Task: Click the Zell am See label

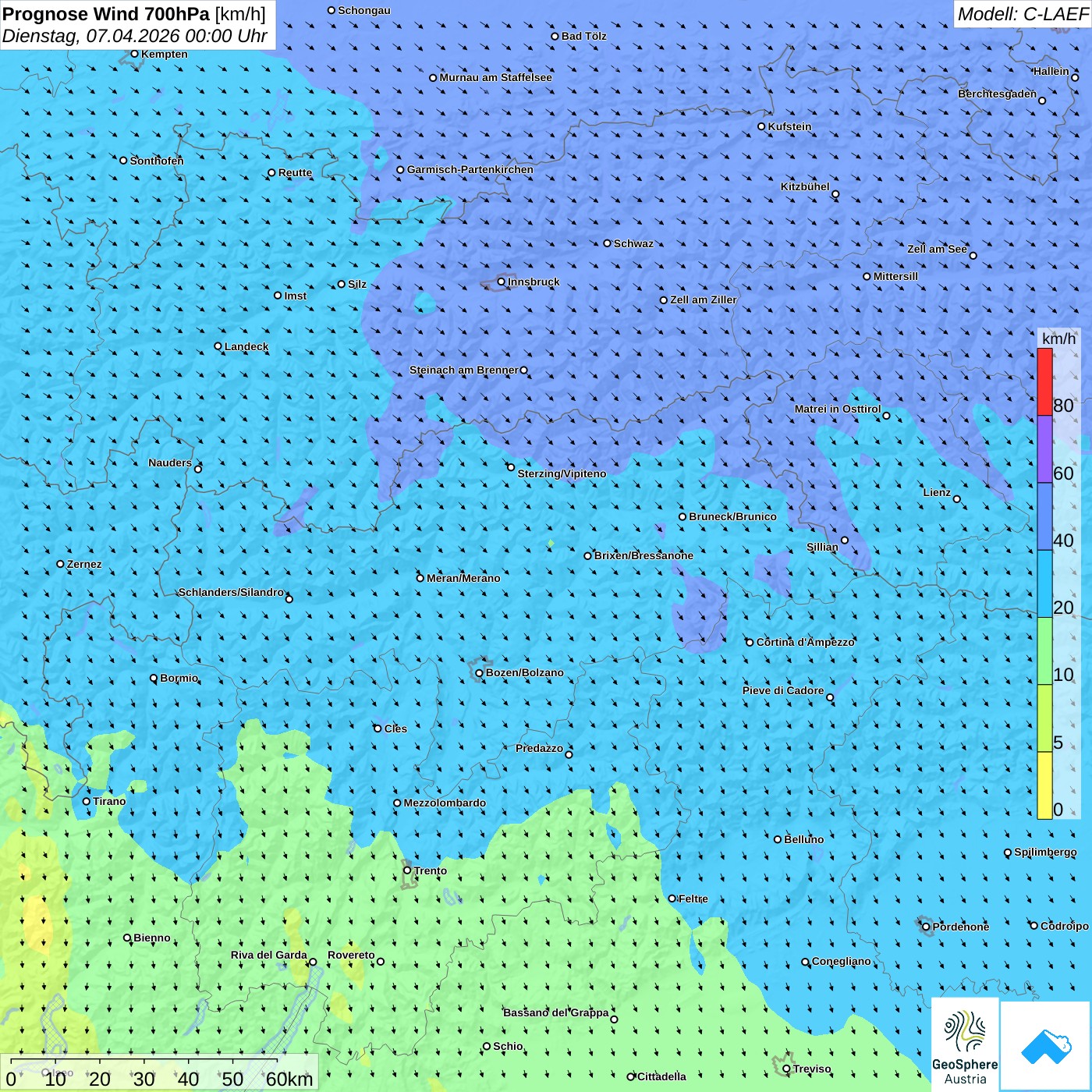Action: click(x=937, y=249)
